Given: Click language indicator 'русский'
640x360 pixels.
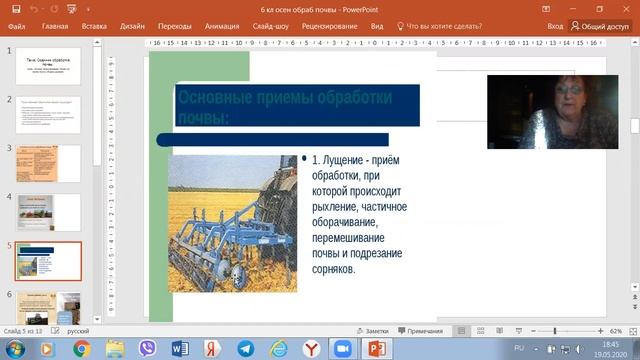Looking at the screenshot, I should (x=78, y=331).
